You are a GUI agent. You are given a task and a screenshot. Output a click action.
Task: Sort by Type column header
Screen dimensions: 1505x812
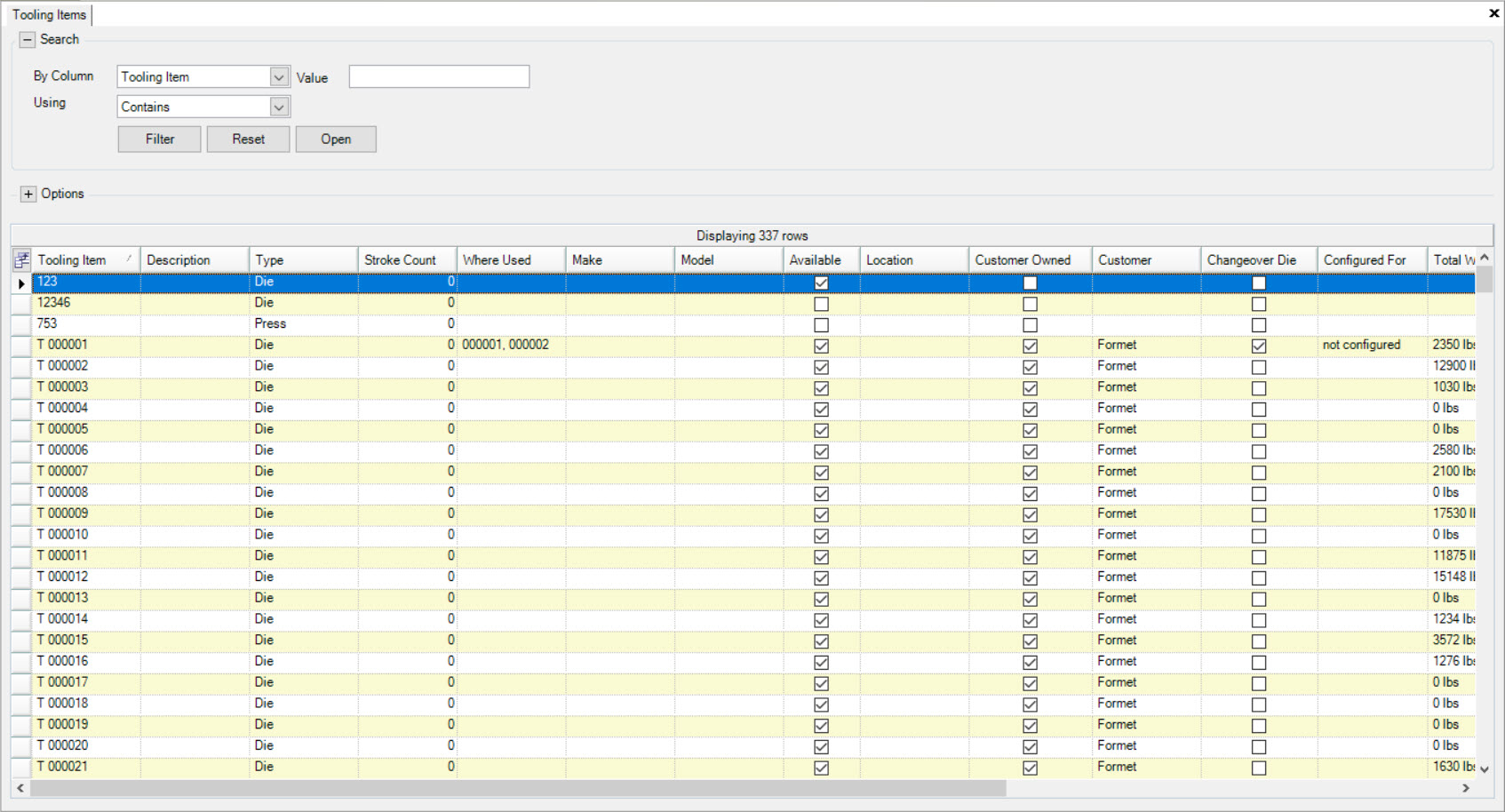303,260
